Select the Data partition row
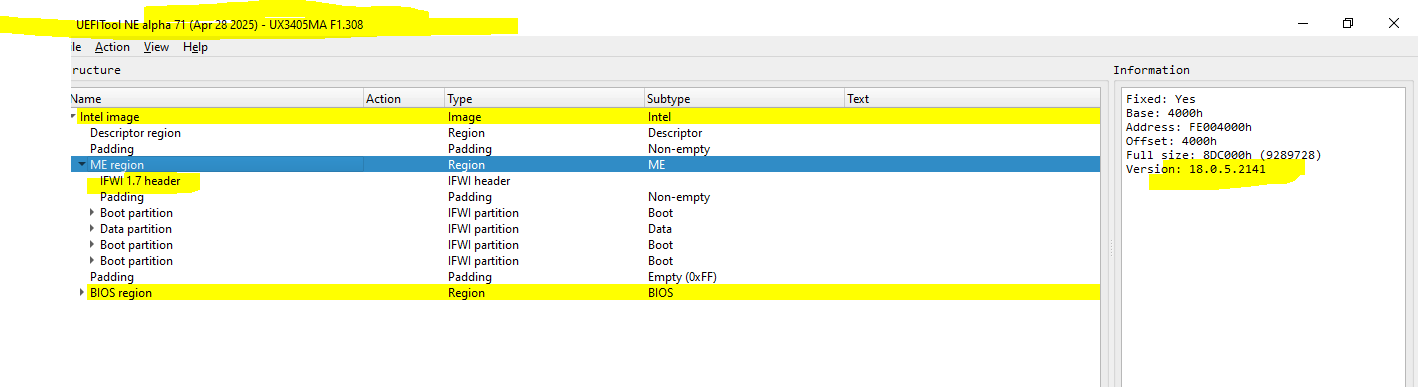 click(x=584, y=229)
